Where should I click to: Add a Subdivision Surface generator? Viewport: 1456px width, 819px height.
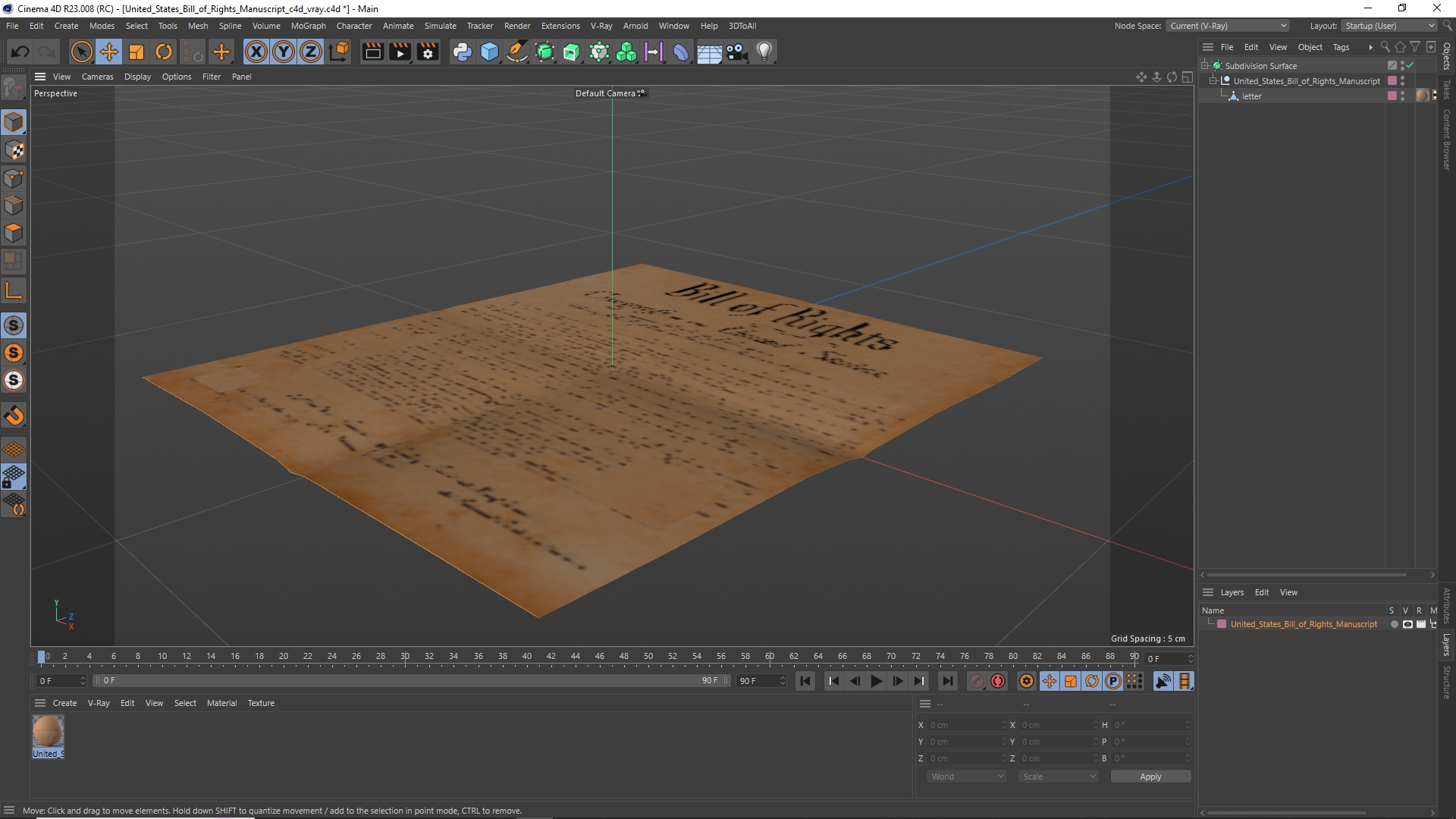544,52
